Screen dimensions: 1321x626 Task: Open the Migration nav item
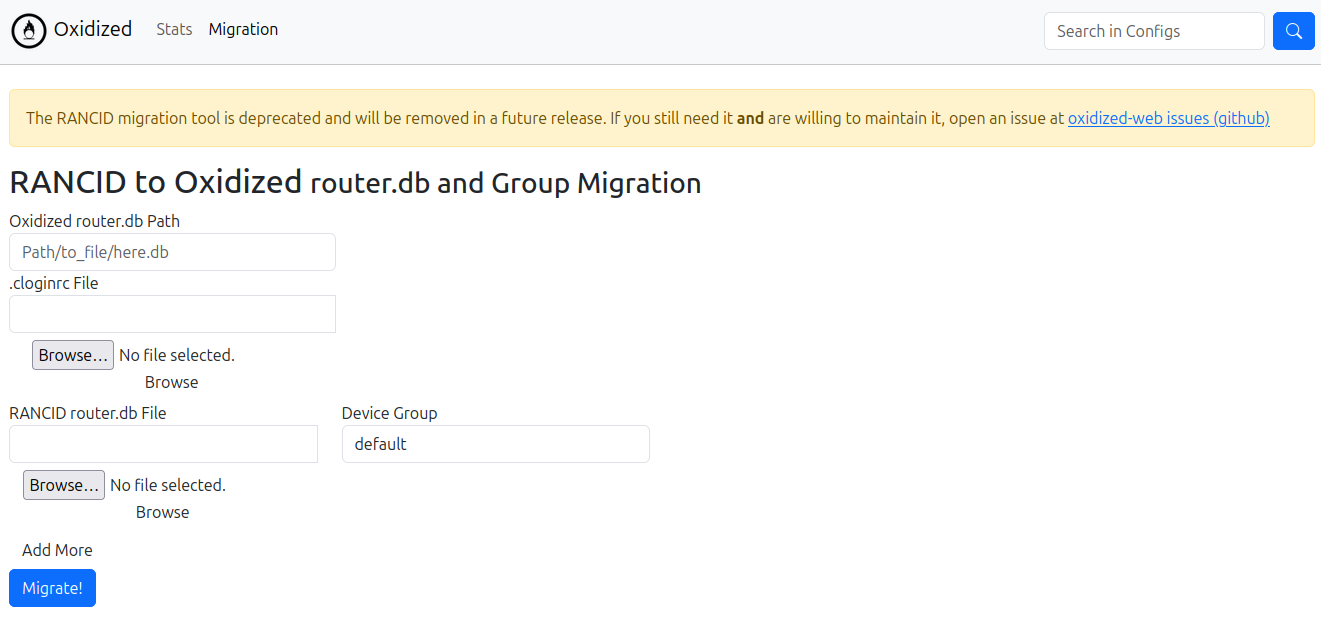pyautogui.click(x=243, y=30)
